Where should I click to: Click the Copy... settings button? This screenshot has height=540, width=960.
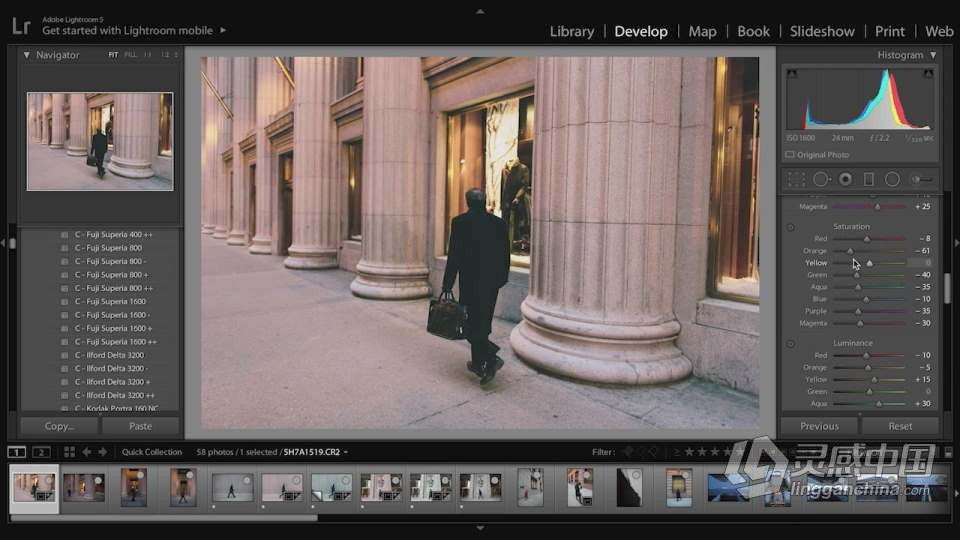[59, 426]
